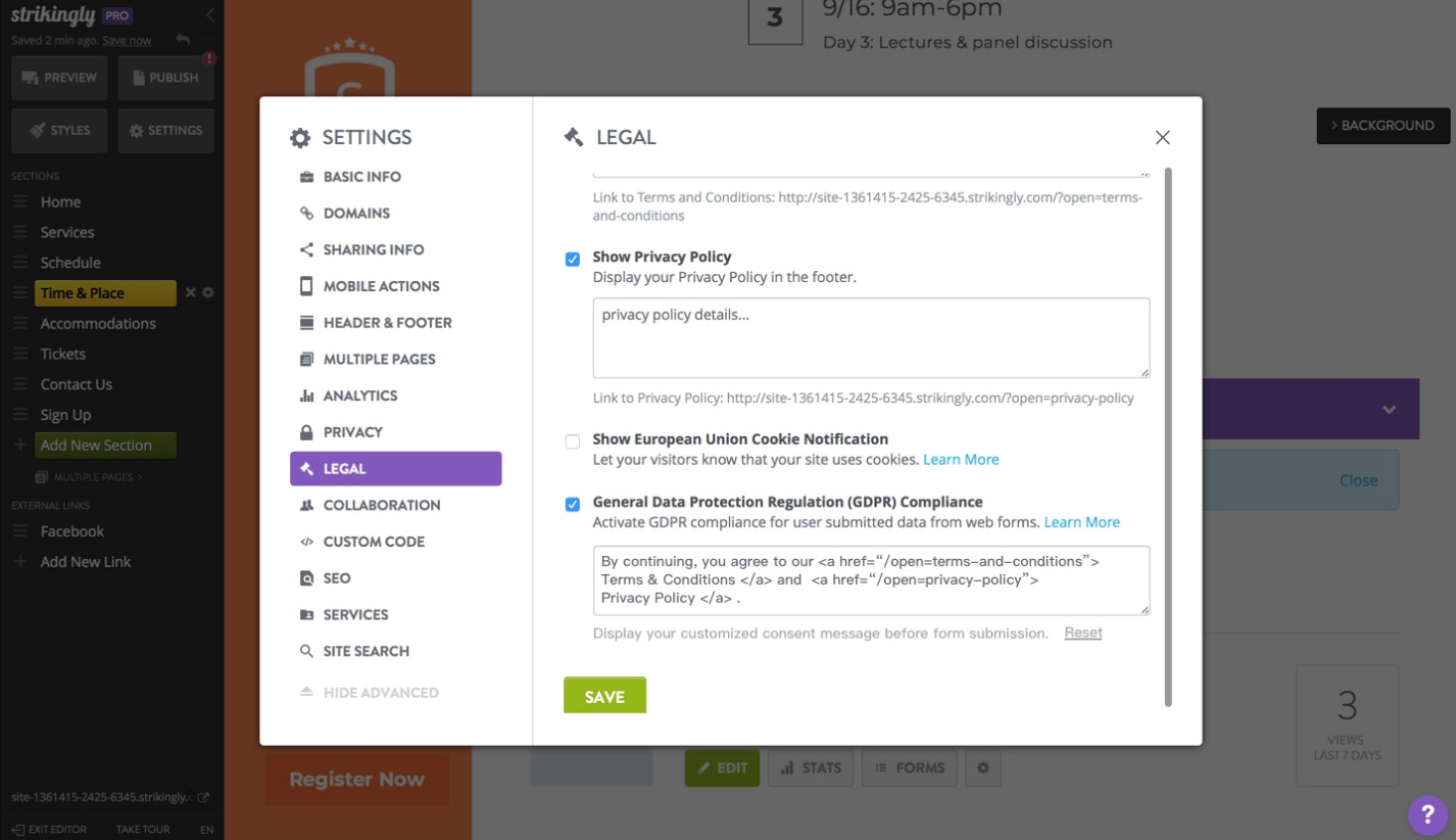This screenshot has height=840, width=1456.
Task: Open the help question mark bubble
Action: [x=1426, y=814]
